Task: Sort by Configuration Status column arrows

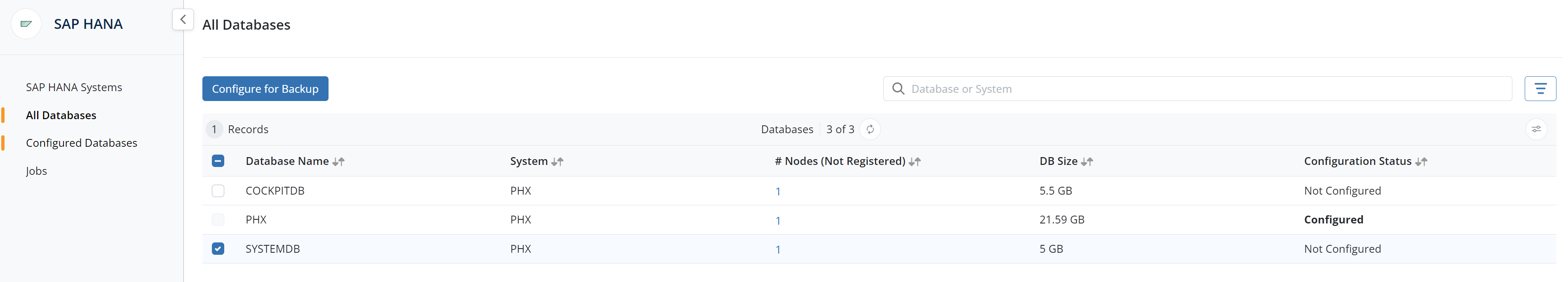Action: (x=1421, y=161)
